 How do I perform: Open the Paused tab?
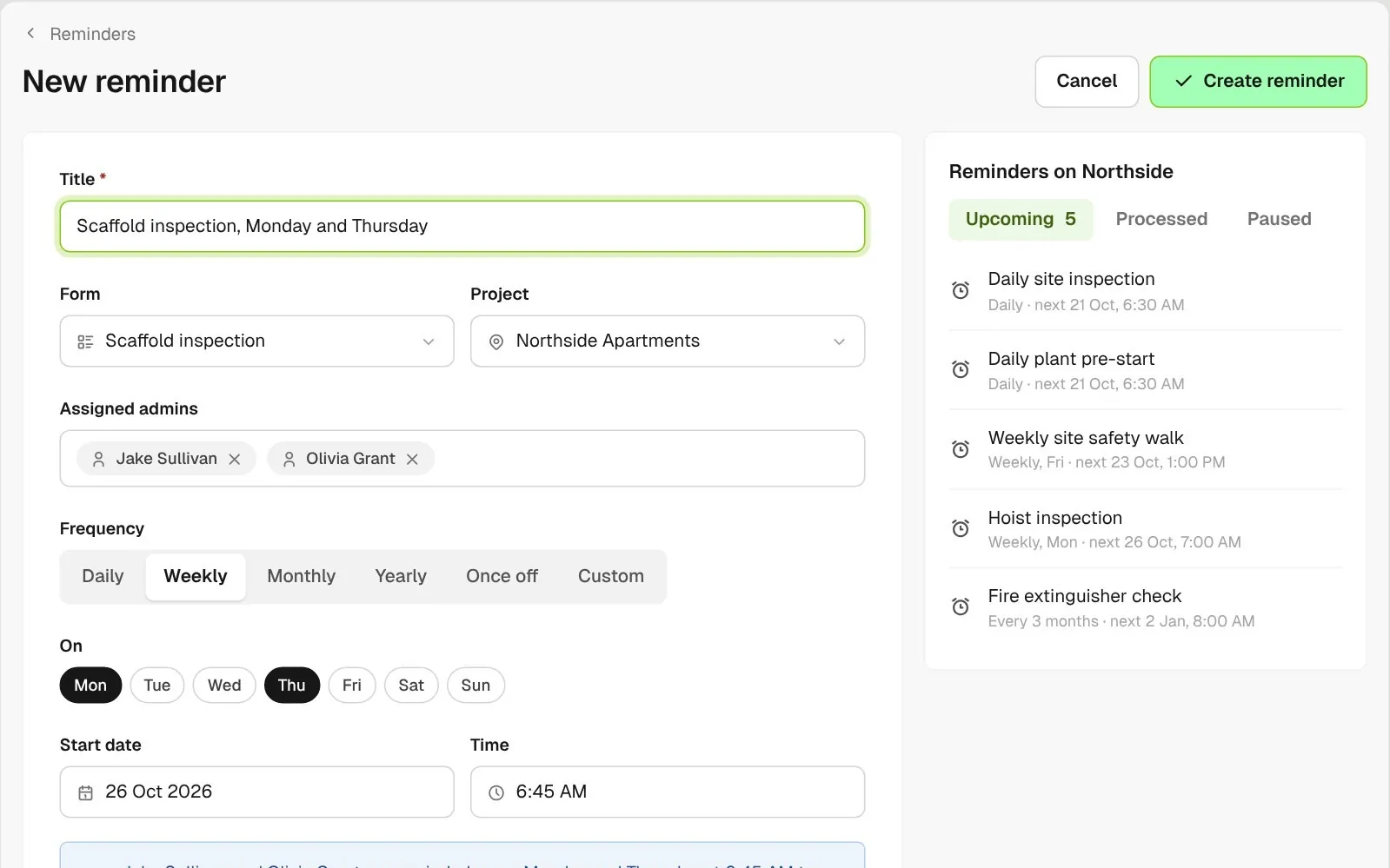(x=1279, y=219)
